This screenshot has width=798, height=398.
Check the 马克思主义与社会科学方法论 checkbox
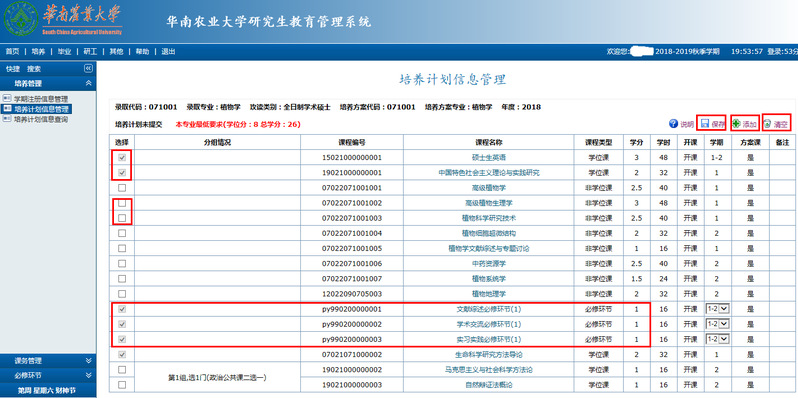click(122, 369)
